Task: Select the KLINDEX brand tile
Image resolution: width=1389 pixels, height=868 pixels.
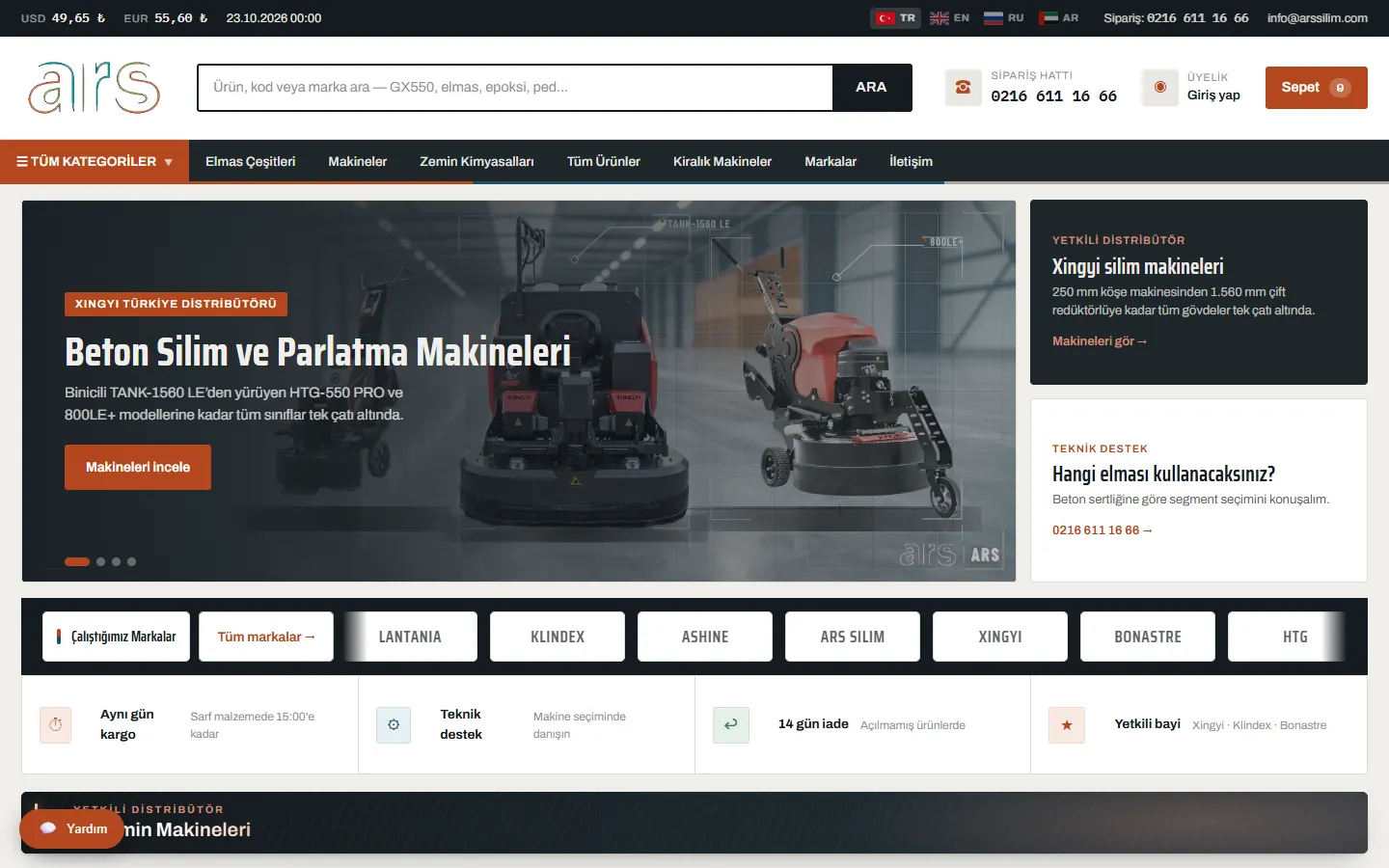Action: [x=558, y=637]
